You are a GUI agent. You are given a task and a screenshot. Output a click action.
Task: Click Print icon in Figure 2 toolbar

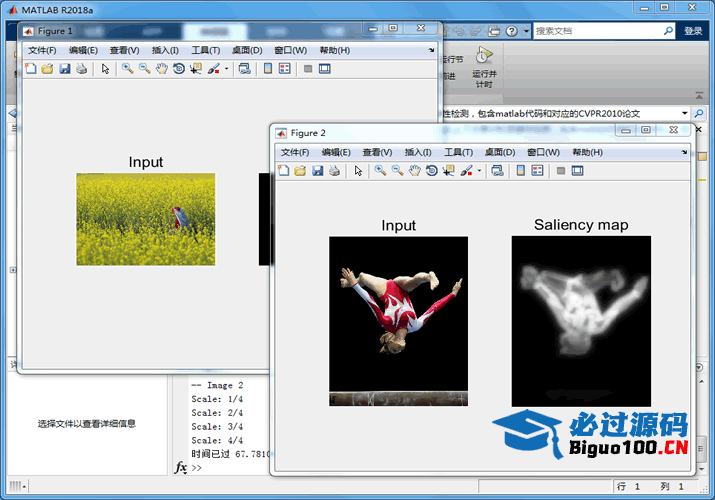click(x=334, y=171)
